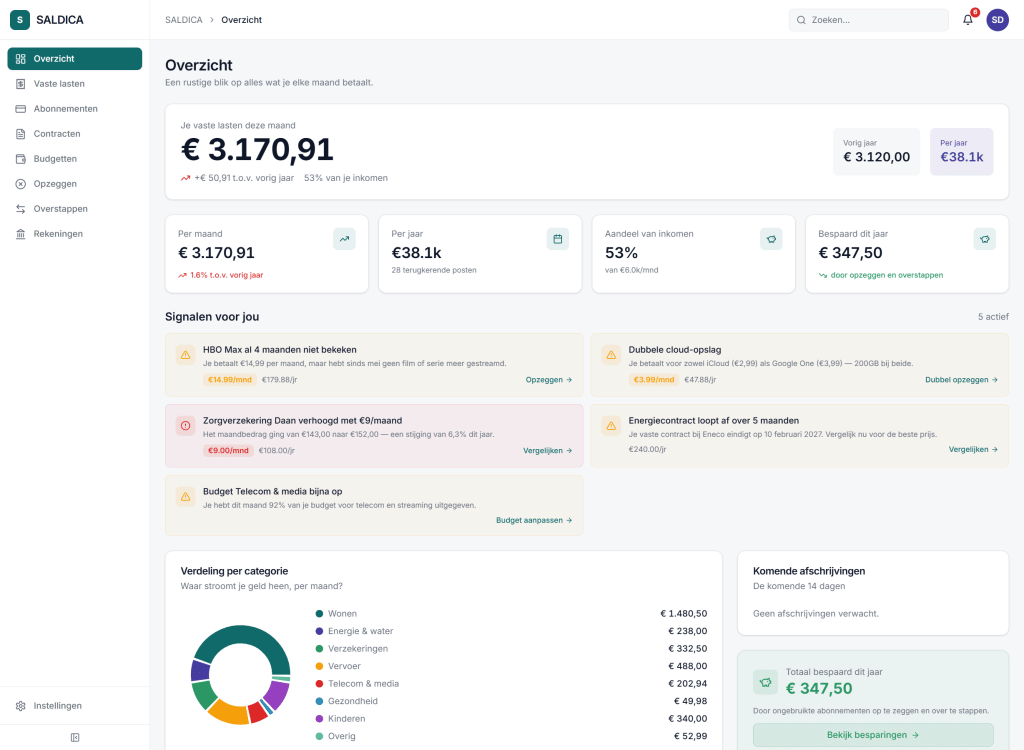Click the trend icon in Per maand card
The height and width of the screenshot is (750, 1024).
(x=344, y=239)
